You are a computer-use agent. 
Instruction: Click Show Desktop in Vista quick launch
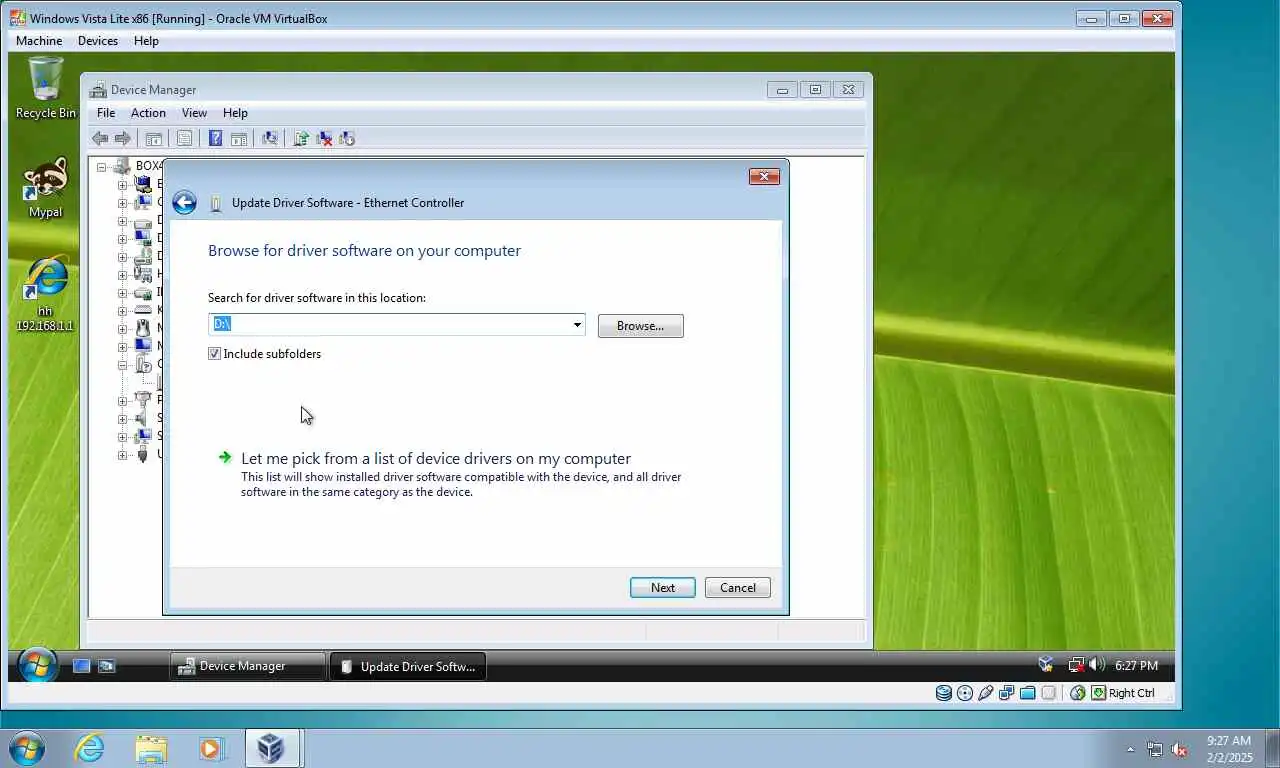(x=82, y=666)
